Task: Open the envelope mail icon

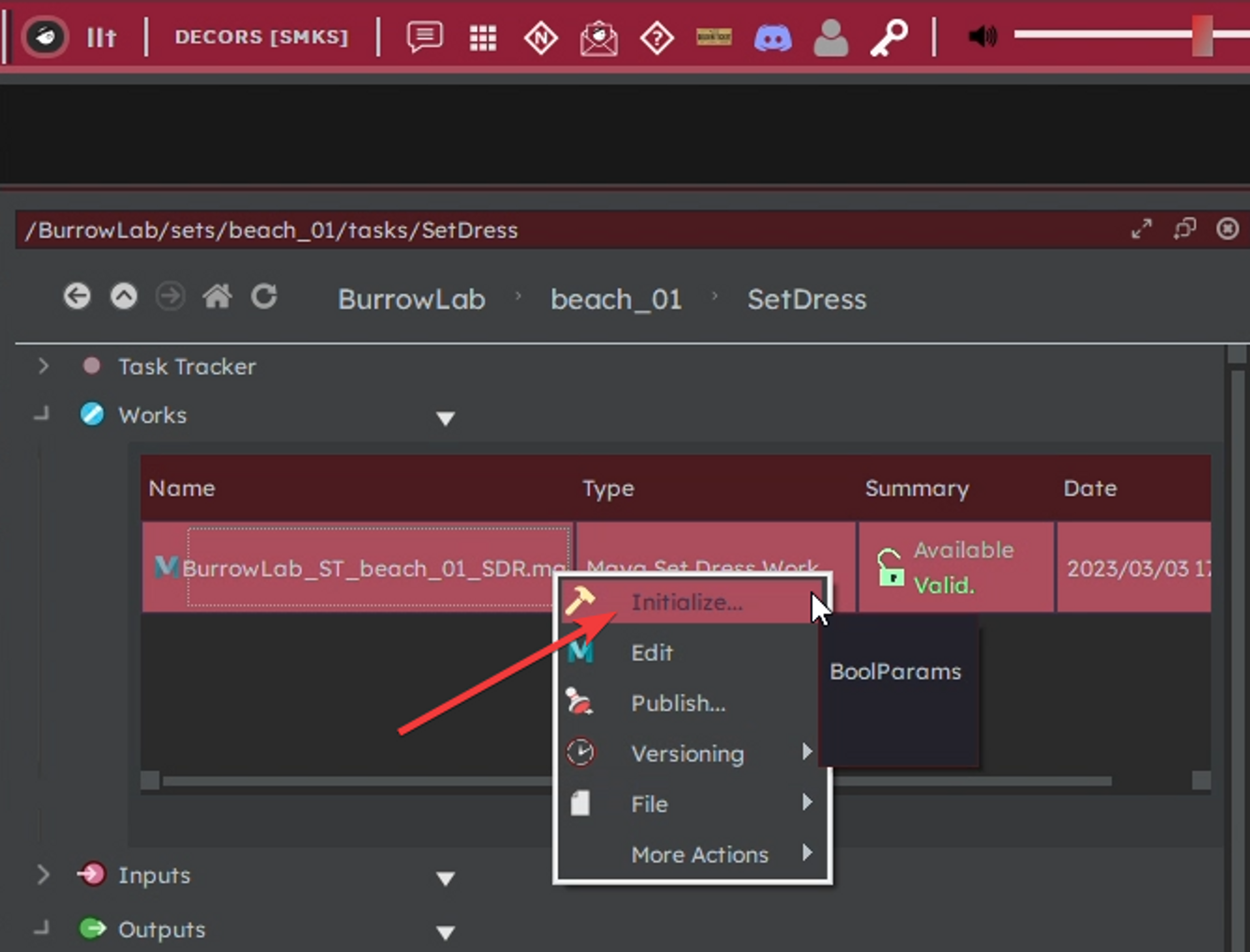Action: point(599,38)
